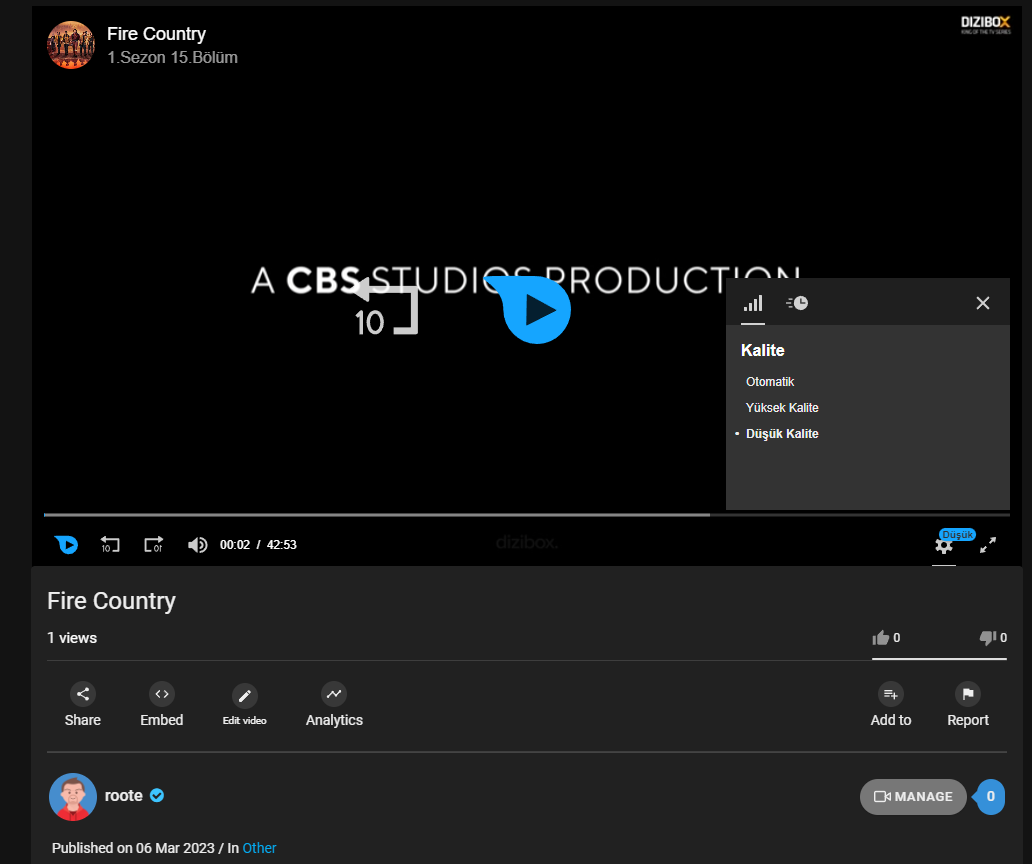Click the Fire Country channel thumbnail
Image resolution: width=1032 pixels, height=864 pixels.
click(x=70, y=45)
